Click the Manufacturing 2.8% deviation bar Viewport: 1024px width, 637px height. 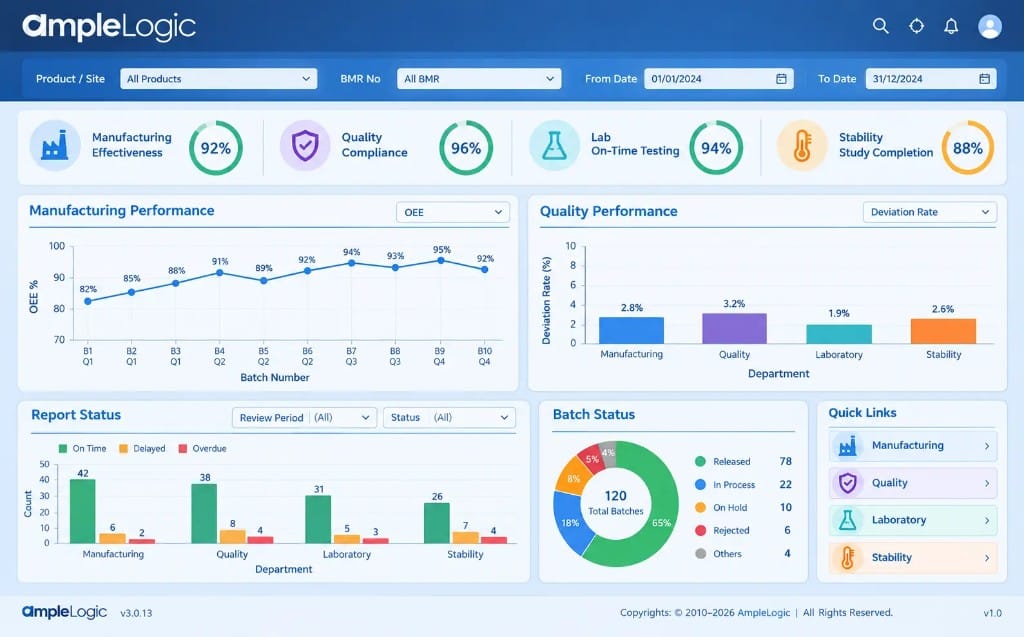tap(631, 330)
